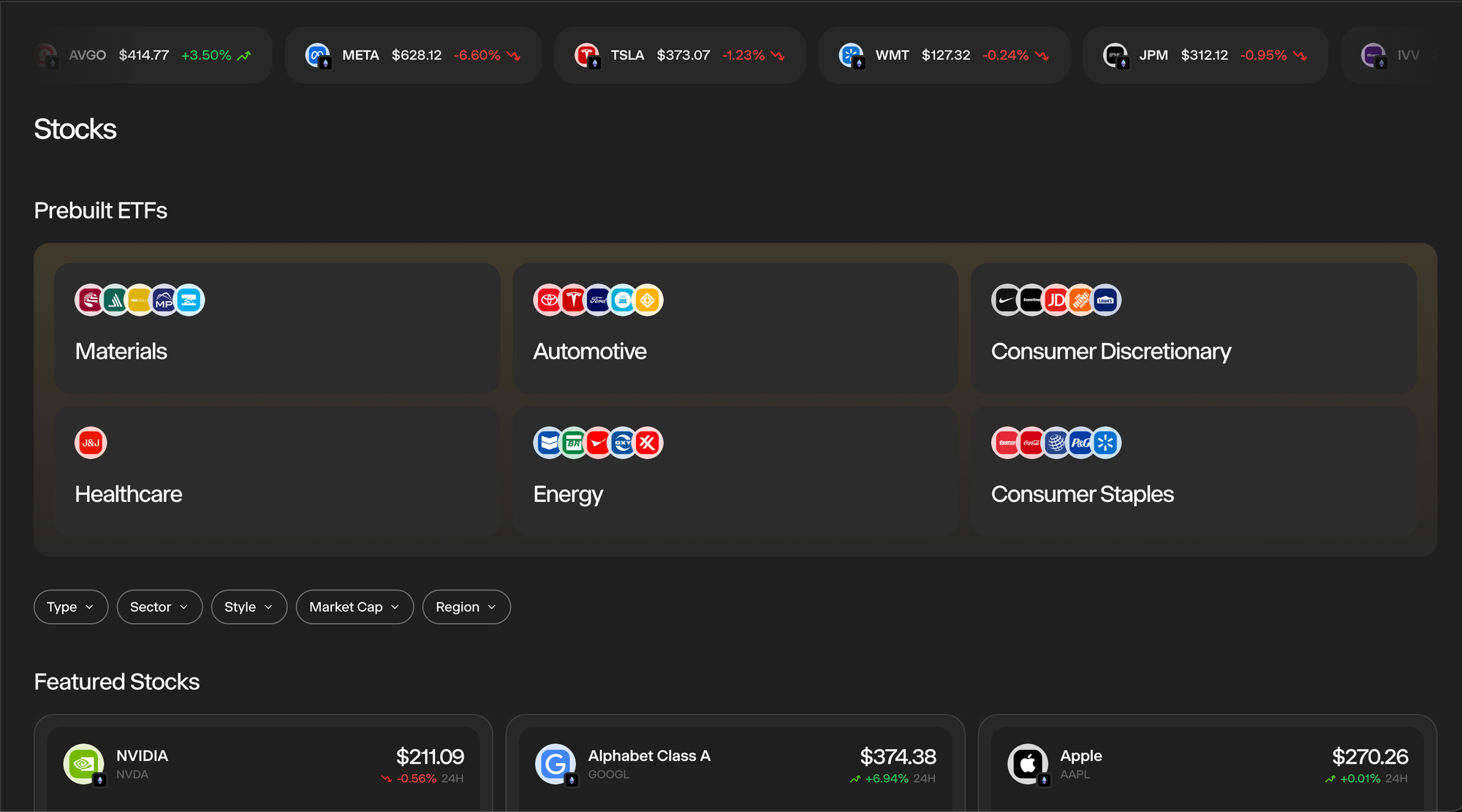Open the Region filter dropdown
The image size is (1462, 812).
tap(466, 607)
